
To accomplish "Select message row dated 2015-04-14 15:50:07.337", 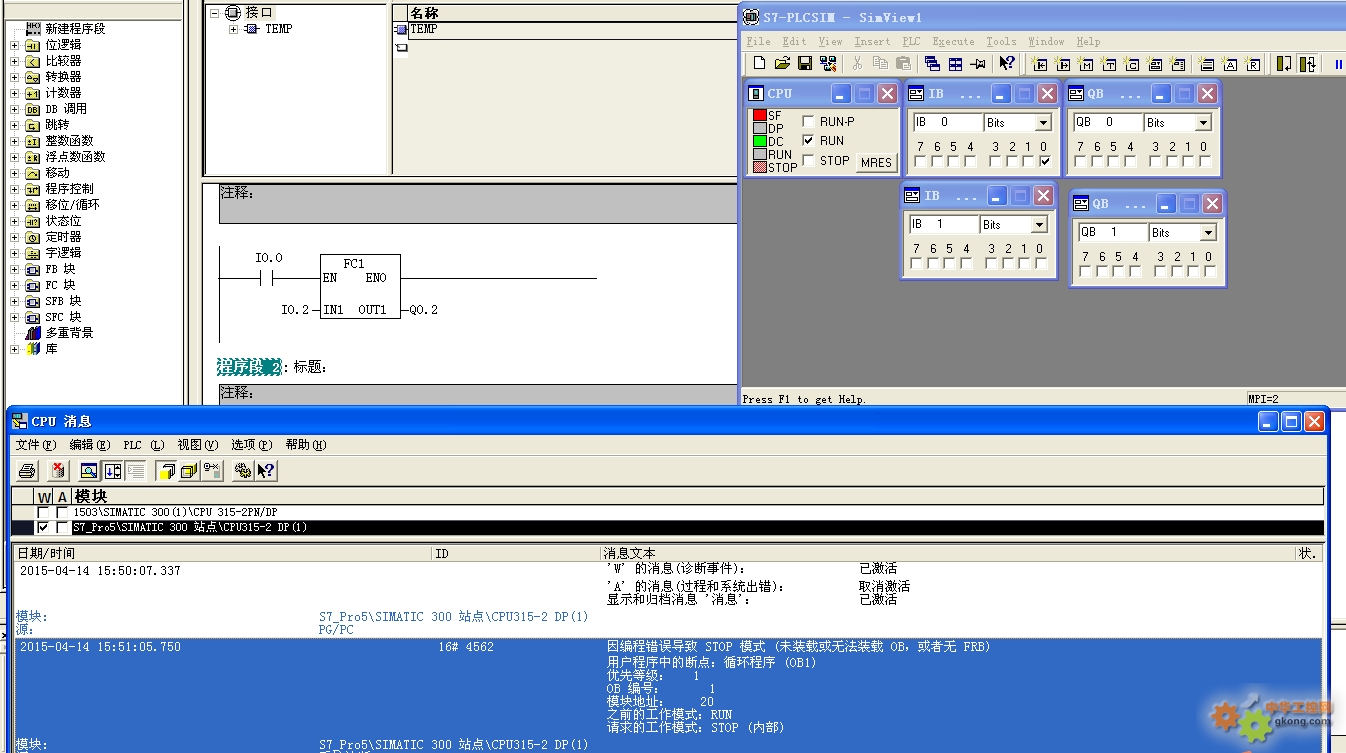I will (667, 600).
